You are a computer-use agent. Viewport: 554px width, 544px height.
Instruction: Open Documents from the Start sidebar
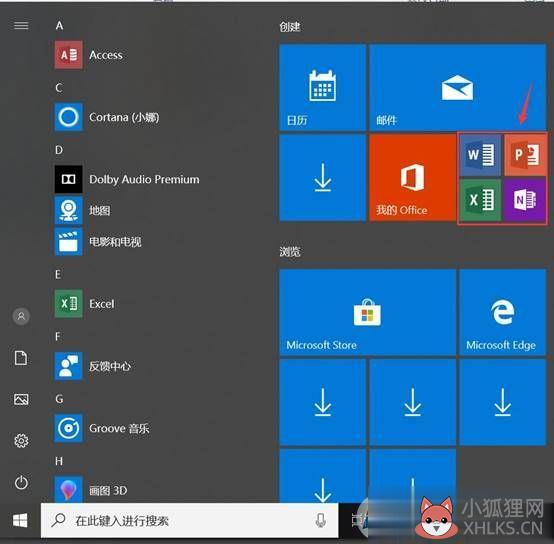21,358
